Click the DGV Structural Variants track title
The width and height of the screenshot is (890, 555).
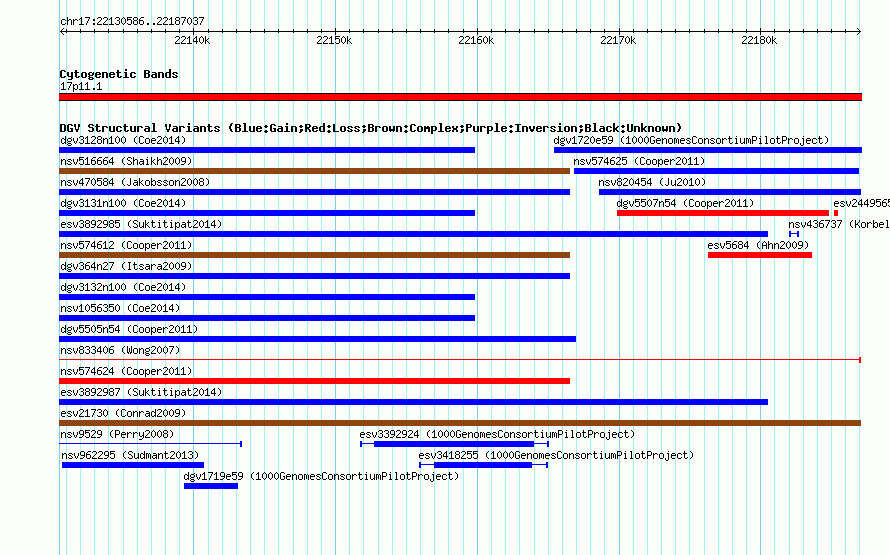(x=371, y=128)
